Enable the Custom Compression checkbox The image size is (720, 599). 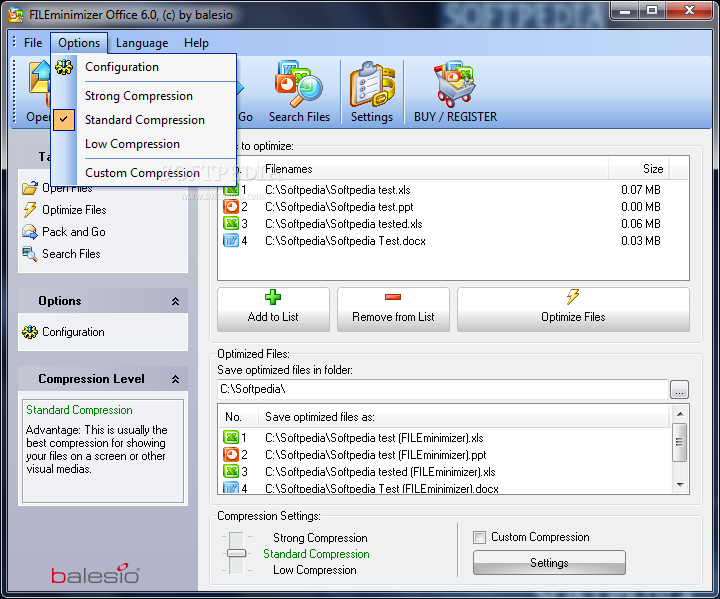479,537
